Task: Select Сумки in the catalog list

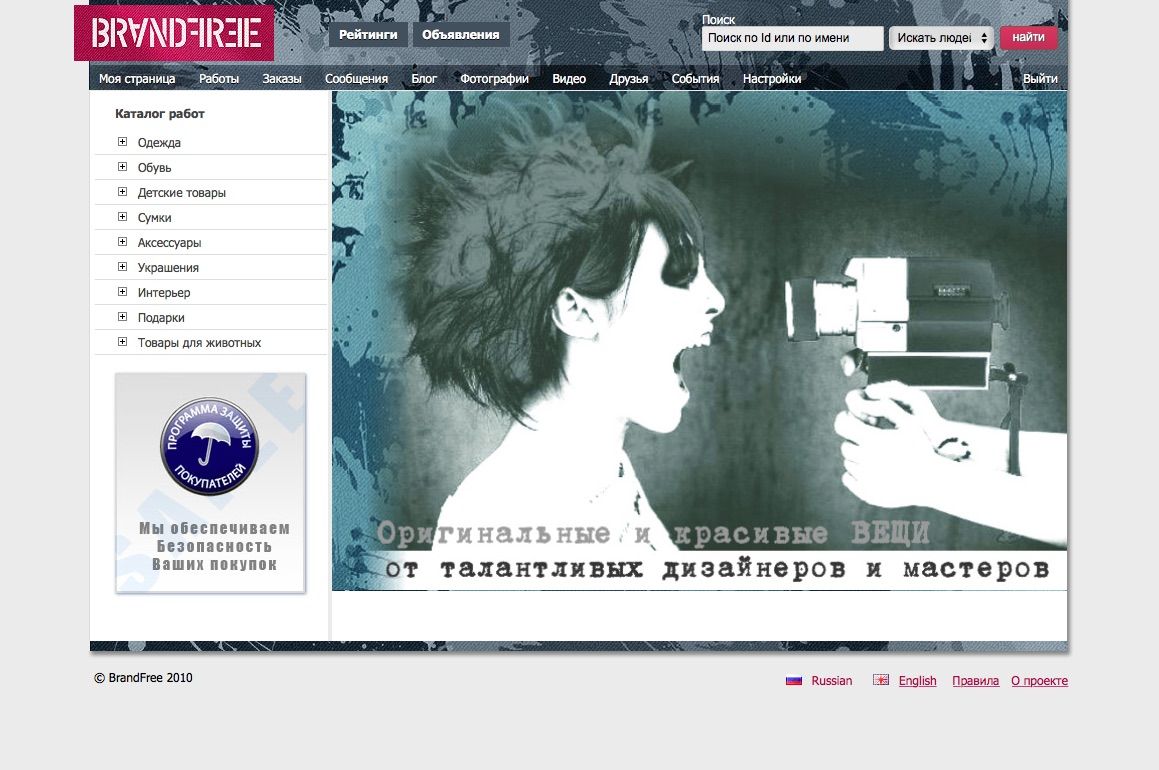Action: [x=154, y=218]
